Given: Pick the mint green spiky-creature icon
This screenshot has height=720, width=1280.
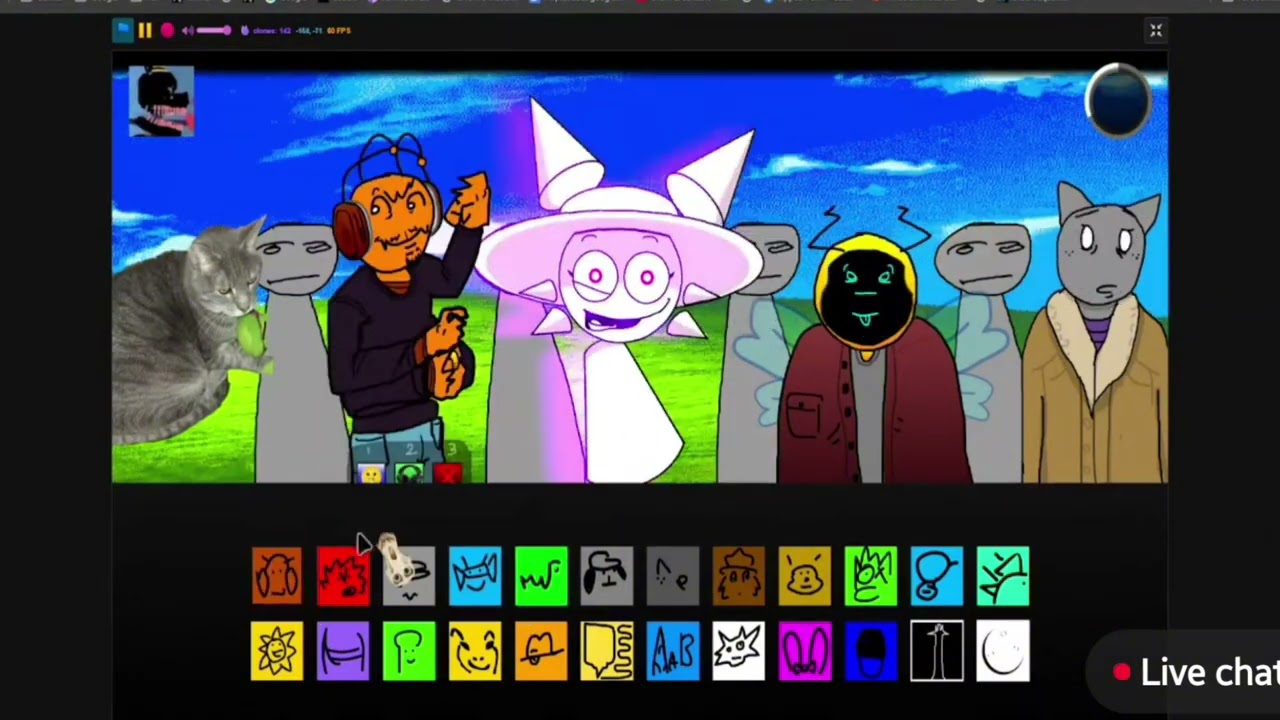Looking at the screenshot, I should (1003, 576).
